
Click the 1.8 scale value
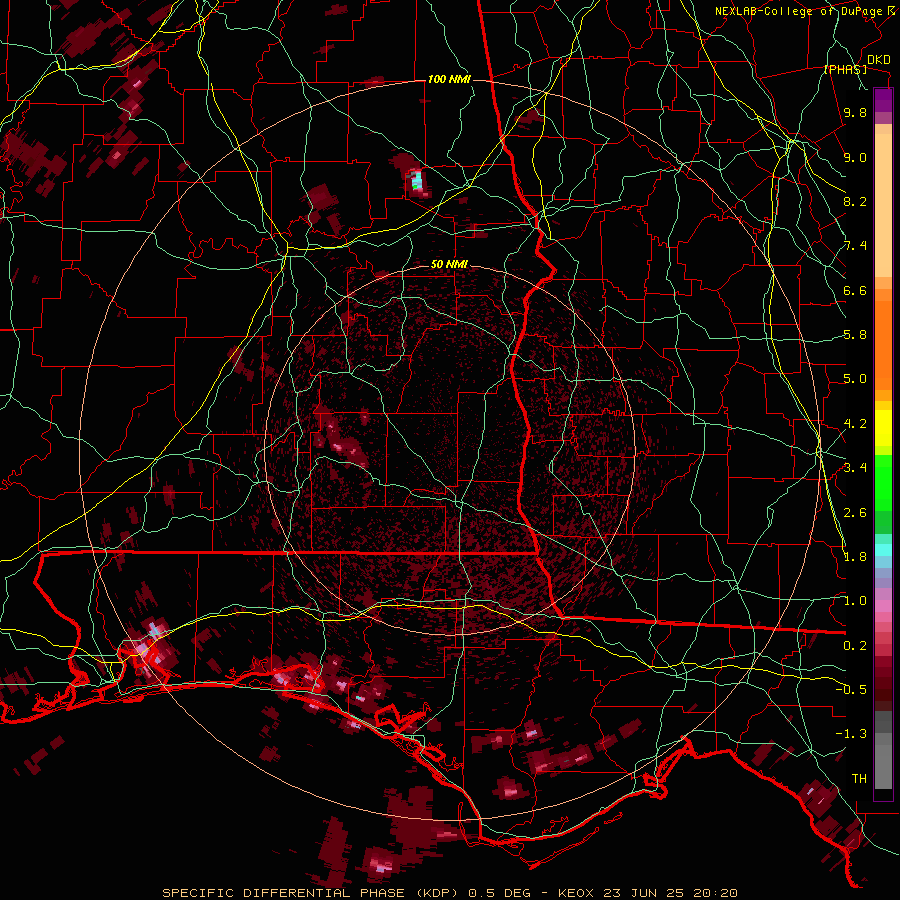(855, 557)
